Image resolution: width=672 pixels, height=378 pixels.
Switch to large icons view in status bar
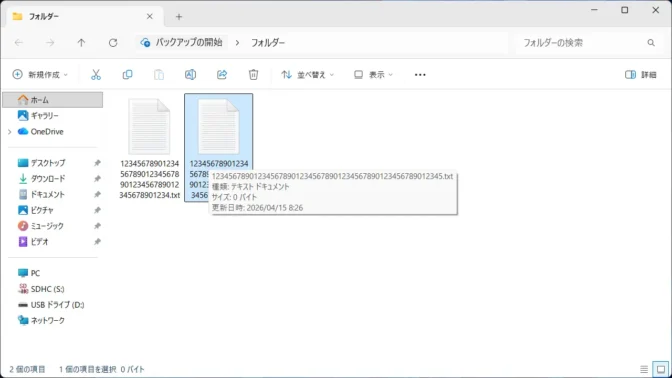pyautogui.click(x=661, y=369)
